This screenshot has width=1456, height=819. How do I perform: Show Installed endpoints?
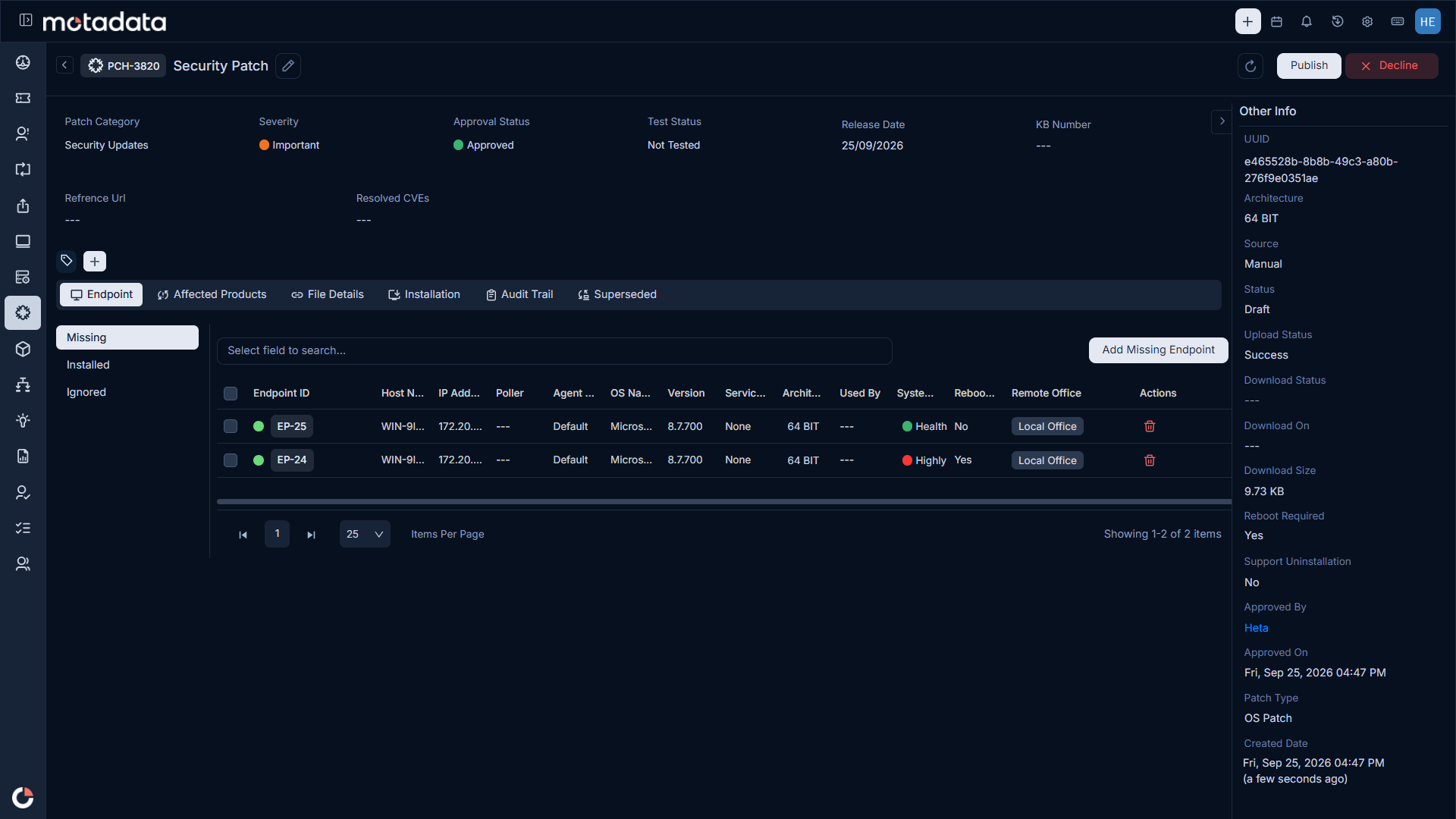click(127, 365)
